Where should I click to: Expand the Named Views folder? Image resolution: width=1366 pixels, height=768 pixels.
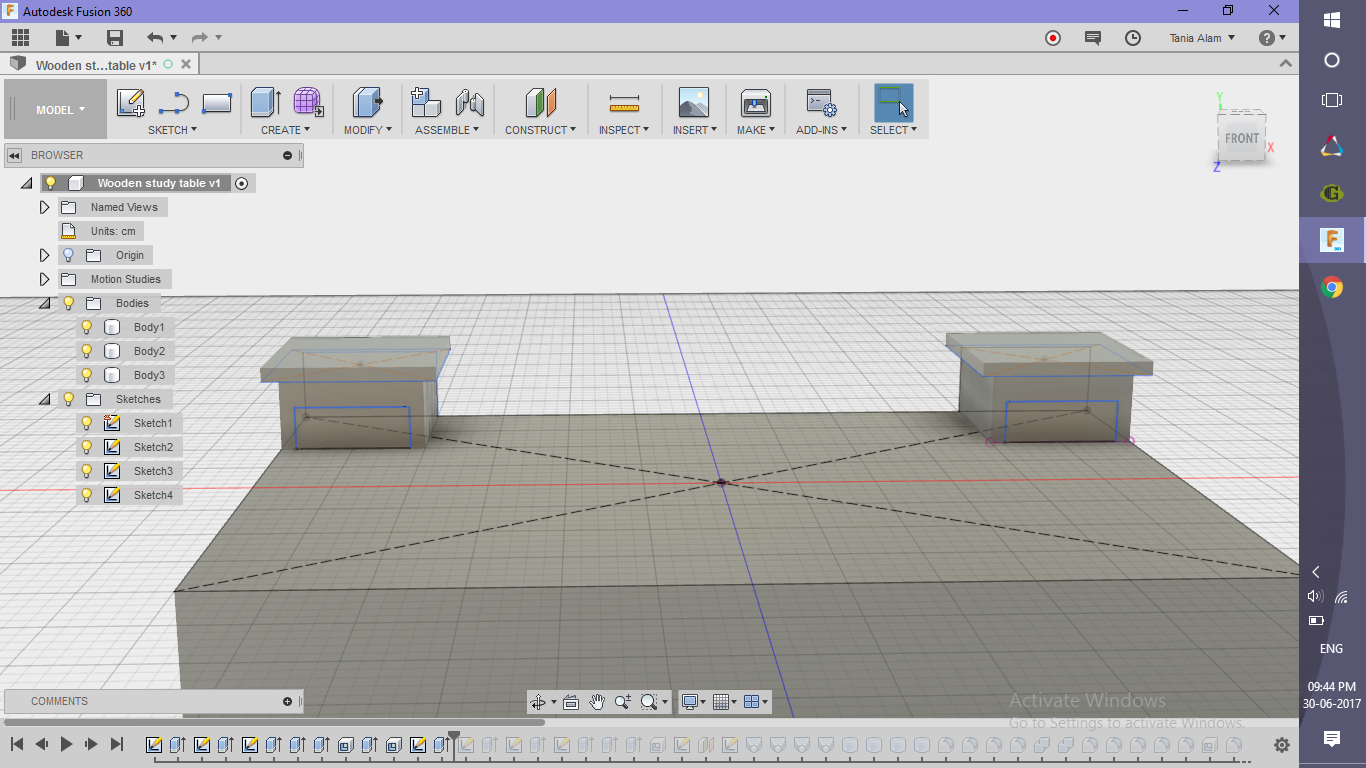pyautogui.click(x=44, y=207)
